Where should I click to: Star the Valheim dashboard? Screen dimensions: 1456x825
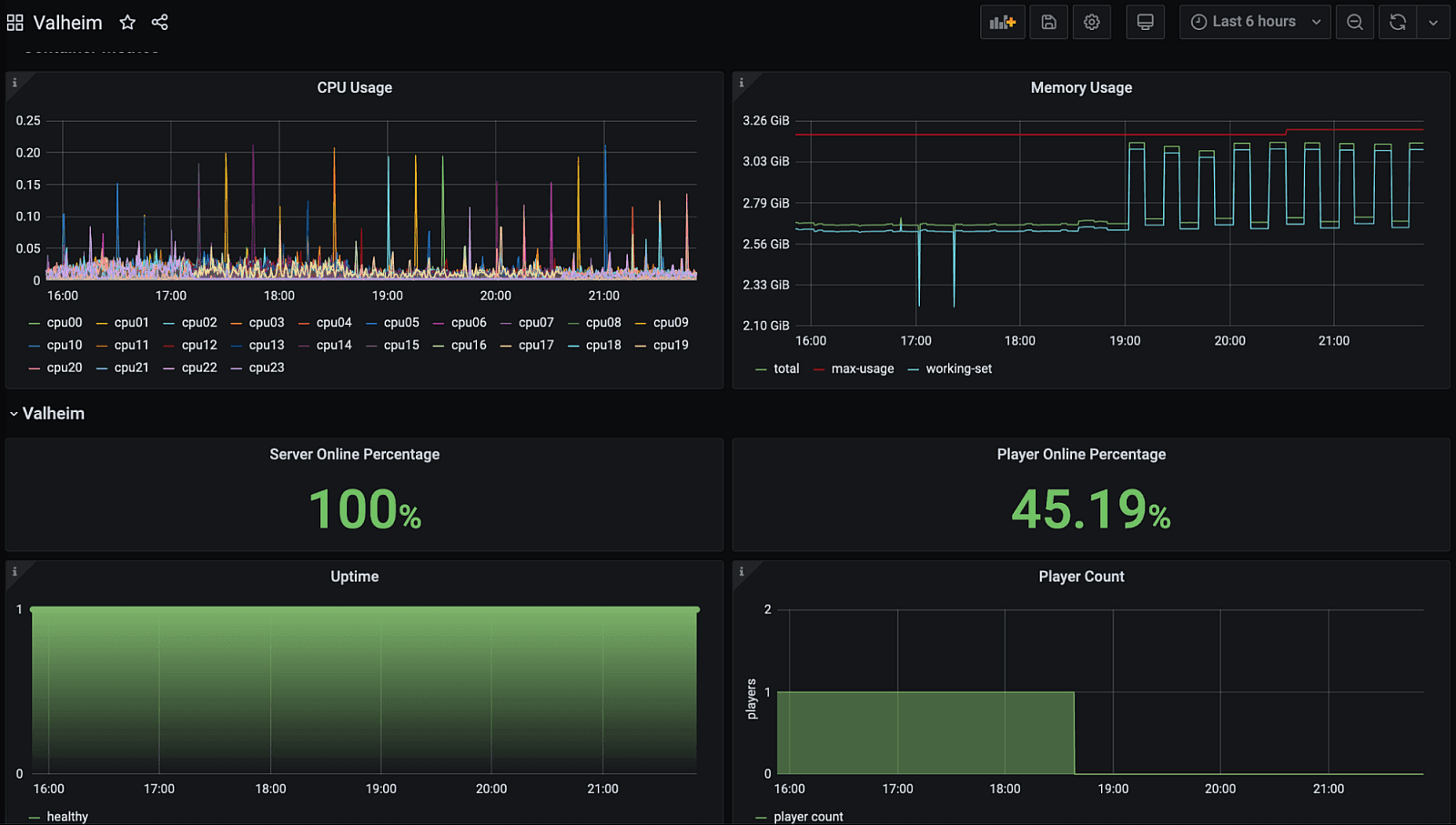coord(127,22)
